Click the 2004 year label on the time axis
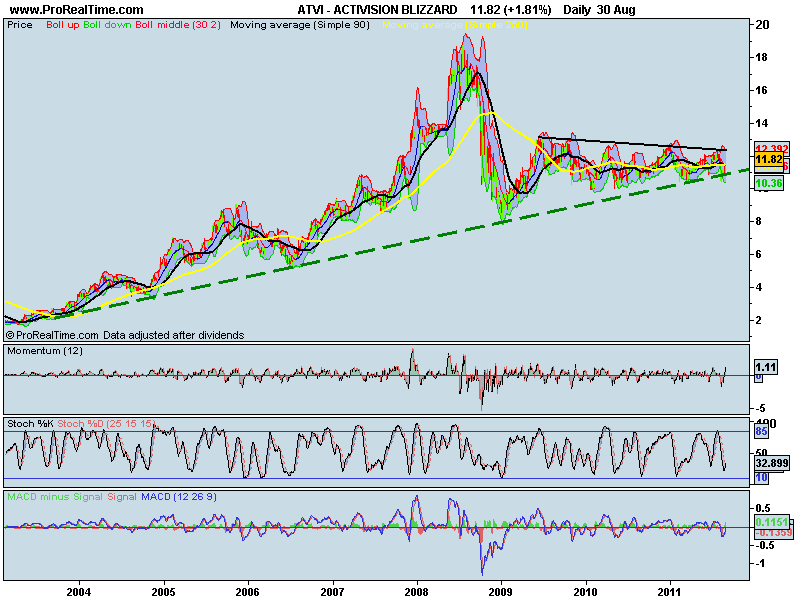This screenshot has width=800, height=600. (79, 592)
